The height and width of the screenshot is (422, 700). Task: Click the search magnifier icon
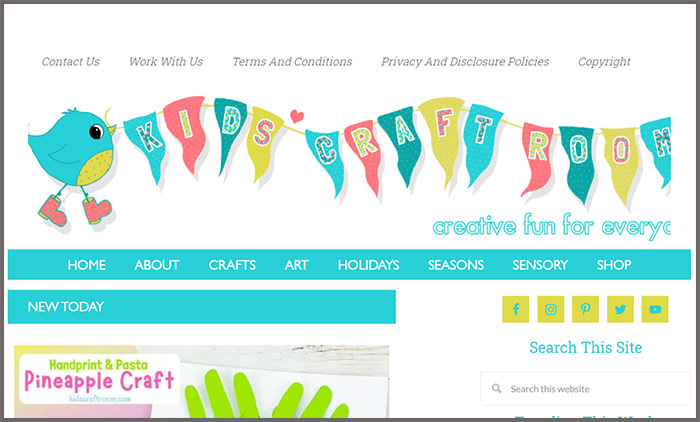tap(496, 389)
